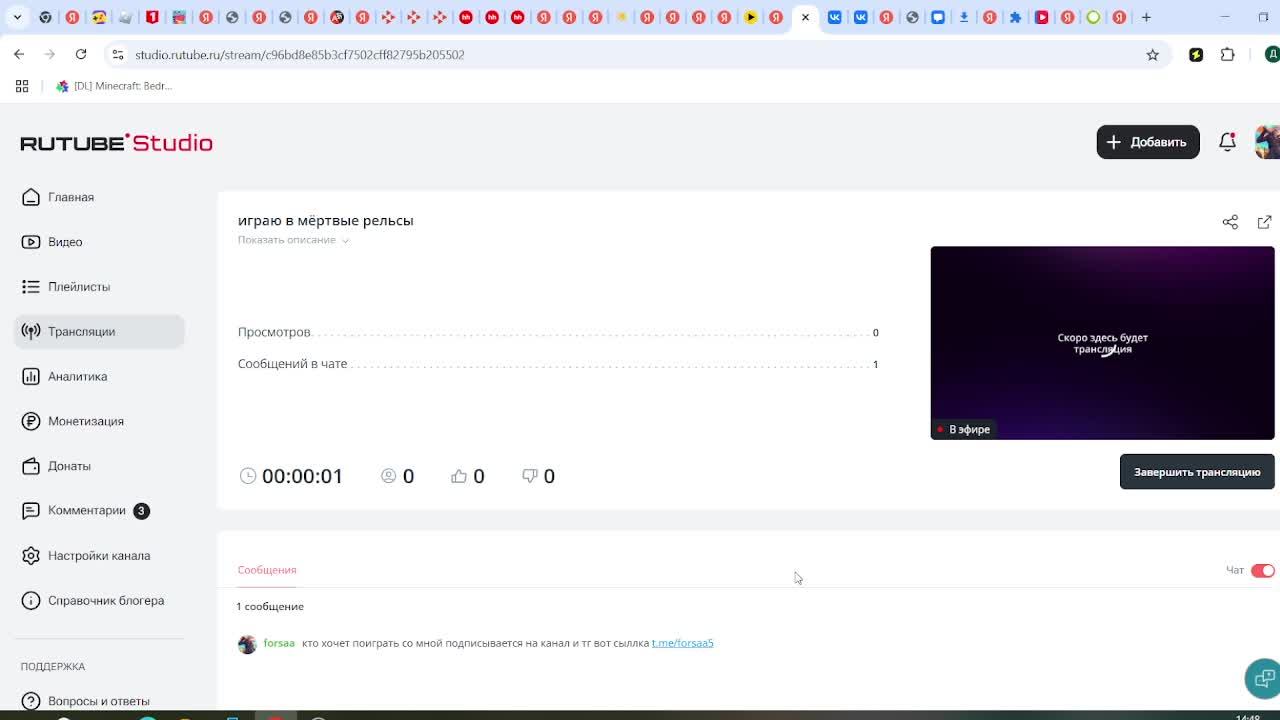Click the RUTUBE Studio logo
This screenshot has width=1280, height=720.
pos(116,143)
